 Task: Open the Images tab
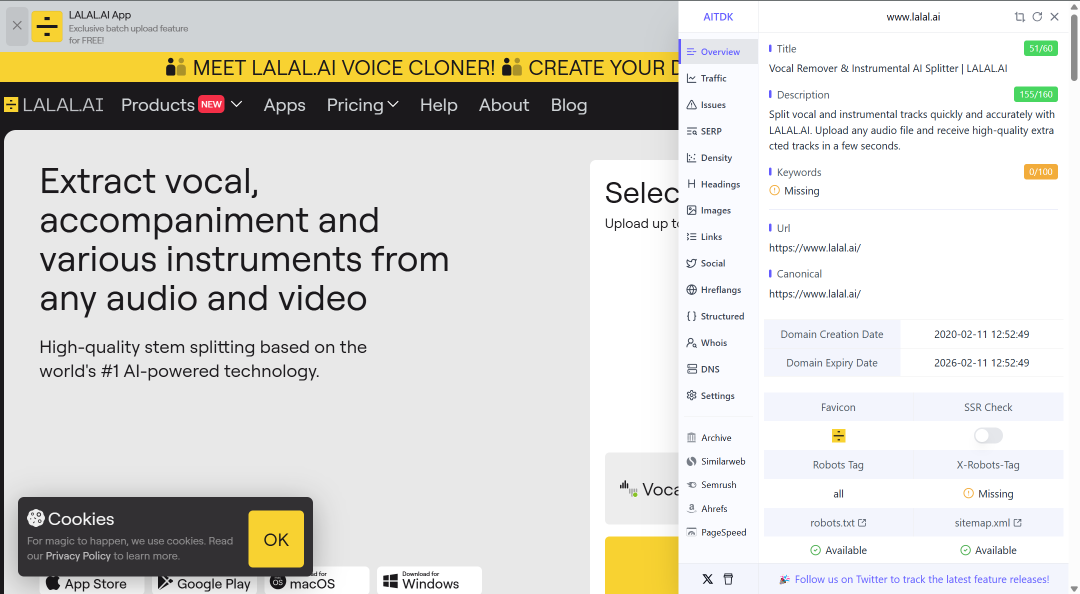pos(718,210)
